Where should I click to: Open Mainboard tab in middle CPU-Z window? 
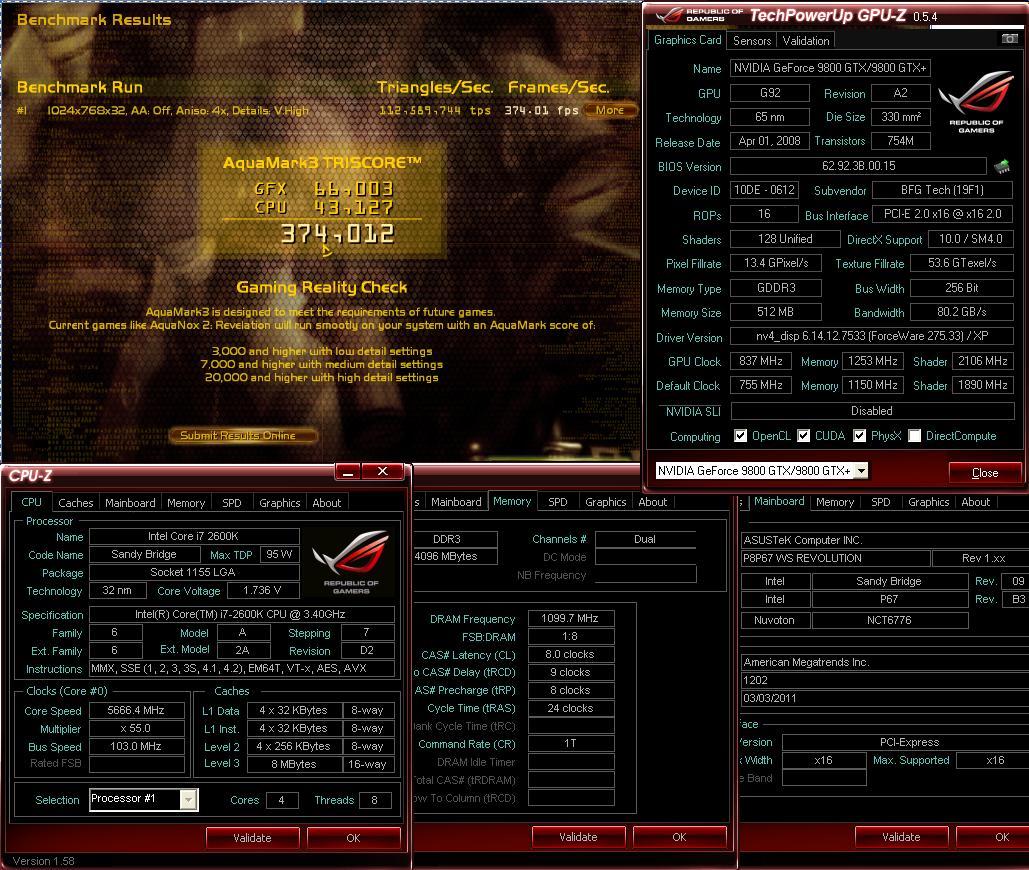tap(456, 502)
